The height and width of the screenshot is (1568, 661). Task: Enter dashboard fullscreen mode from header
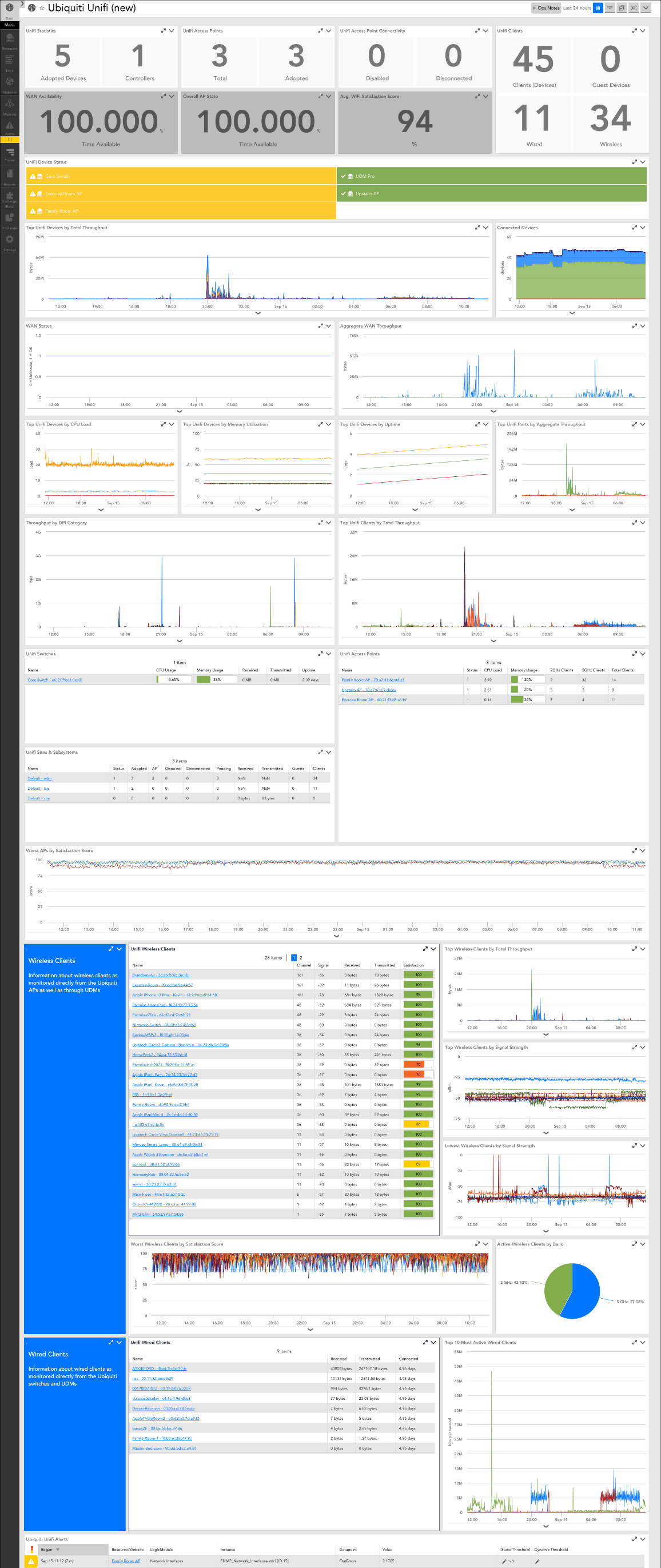click(x=634, y=8)
